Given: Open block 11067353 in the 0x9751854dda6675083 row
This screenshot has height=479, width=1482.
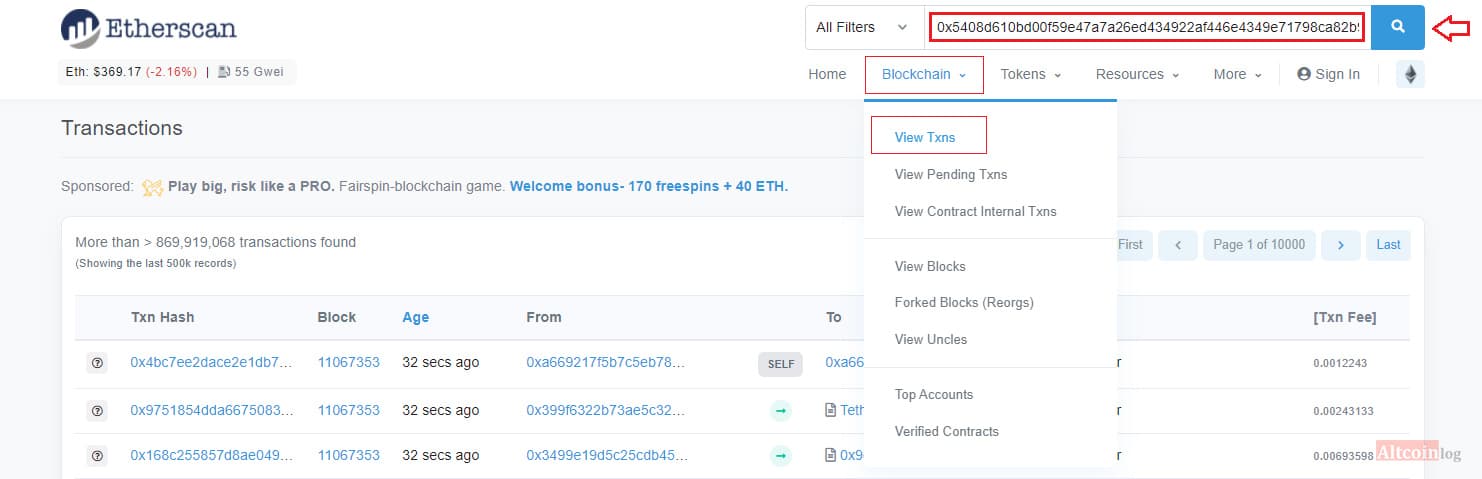Looking at the screenshot, I should 349,409.
